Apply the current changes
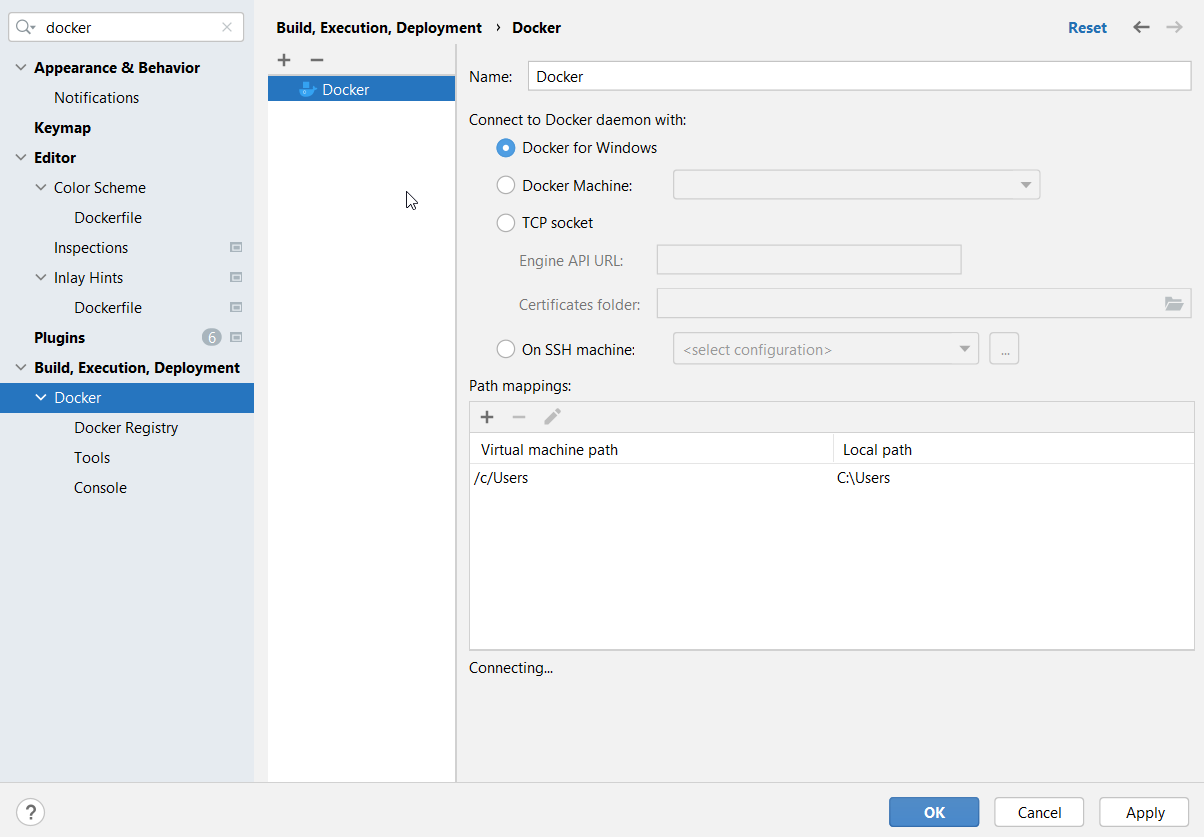 [1143, 812]
